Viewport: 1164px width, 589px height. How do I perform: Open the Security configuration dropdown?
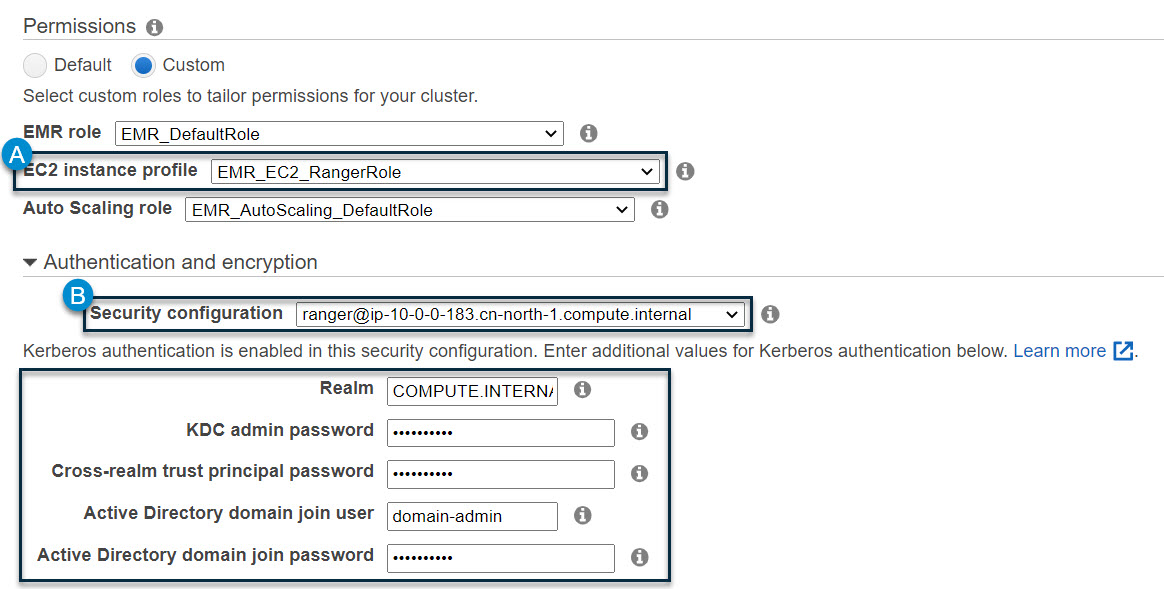point(520,314)
